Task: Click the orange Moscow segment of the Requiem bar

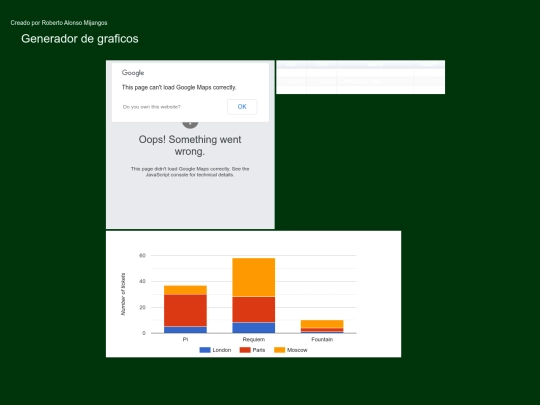Action: (254, 277)
